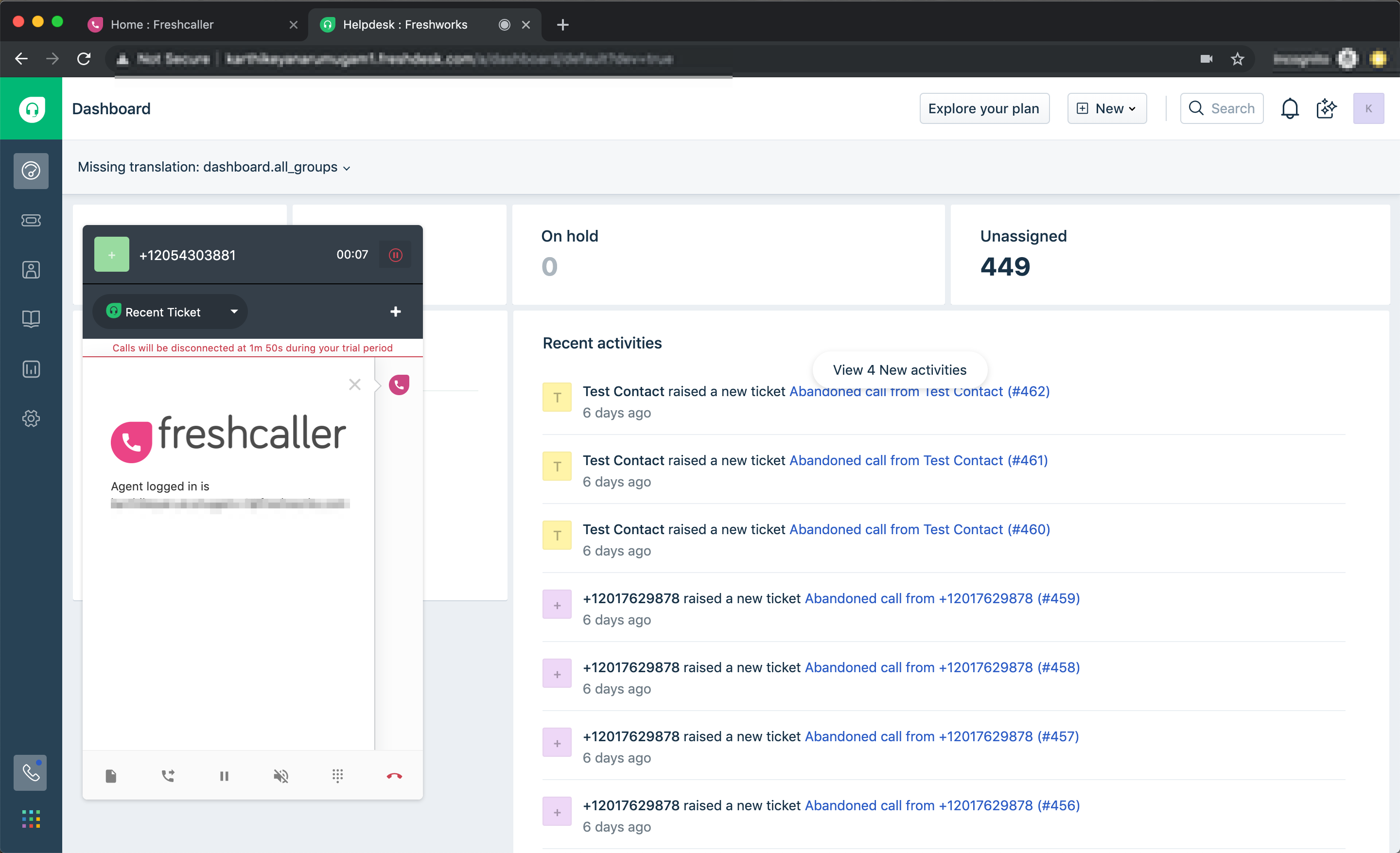Click the add contact to call icon
1400x853 pixels.
[x=113, y=254]
